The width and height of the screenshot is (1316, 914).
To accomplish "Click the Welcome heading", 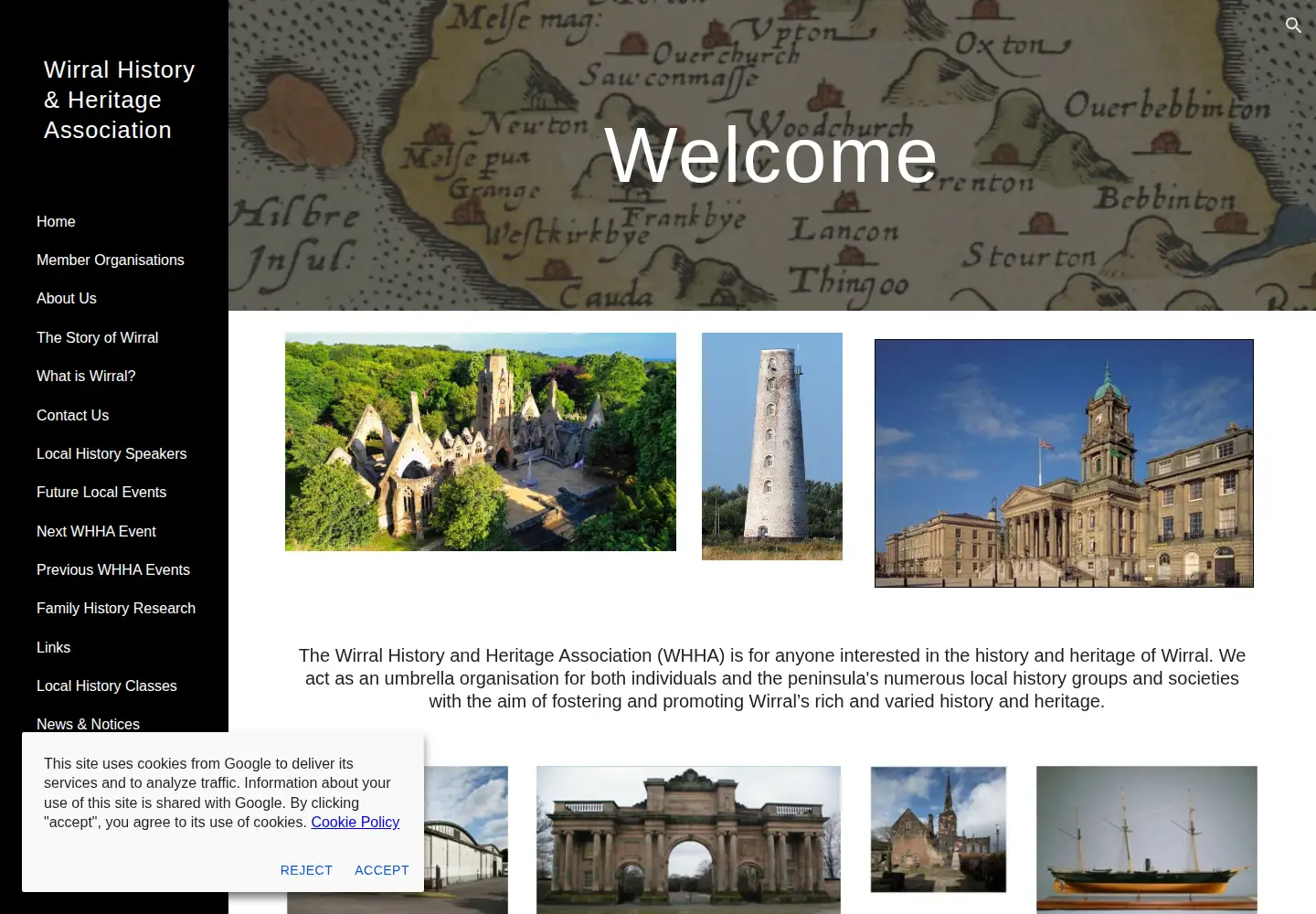I will pos(771,155).
